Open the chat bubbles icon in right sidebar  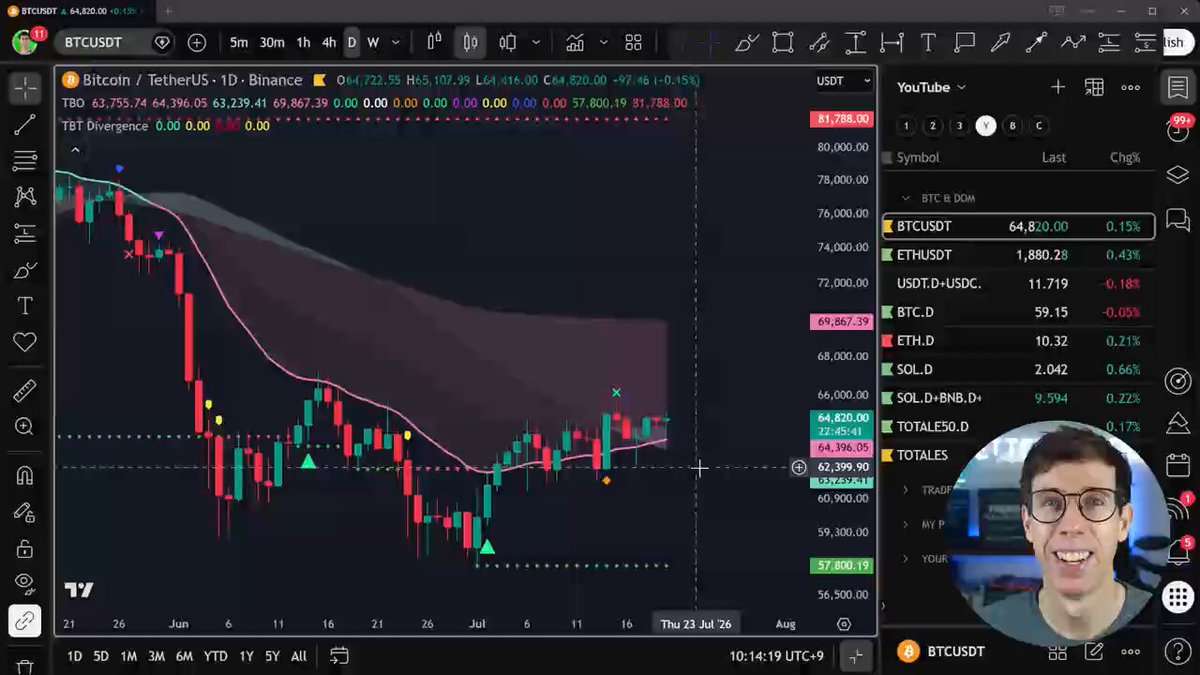(x=1178, y=219)
